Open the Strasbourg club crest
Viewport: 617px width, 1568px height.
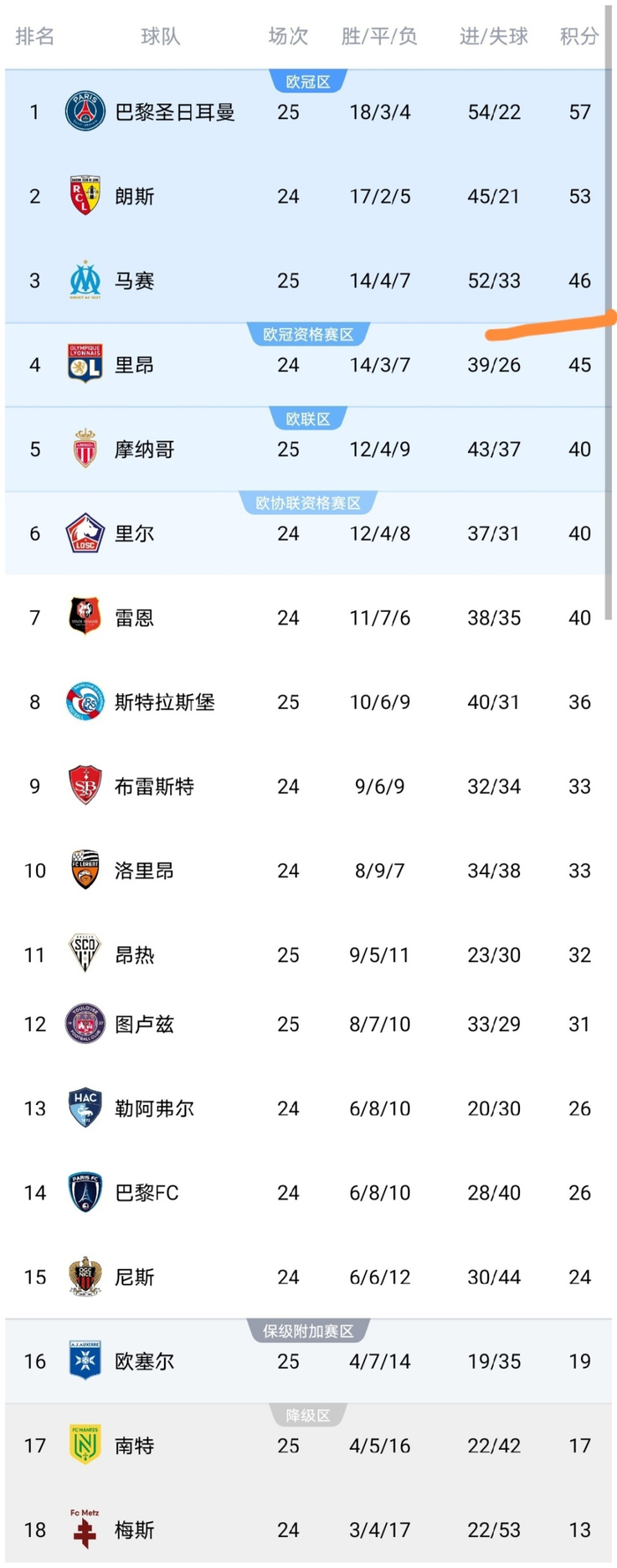pos(85,702)
